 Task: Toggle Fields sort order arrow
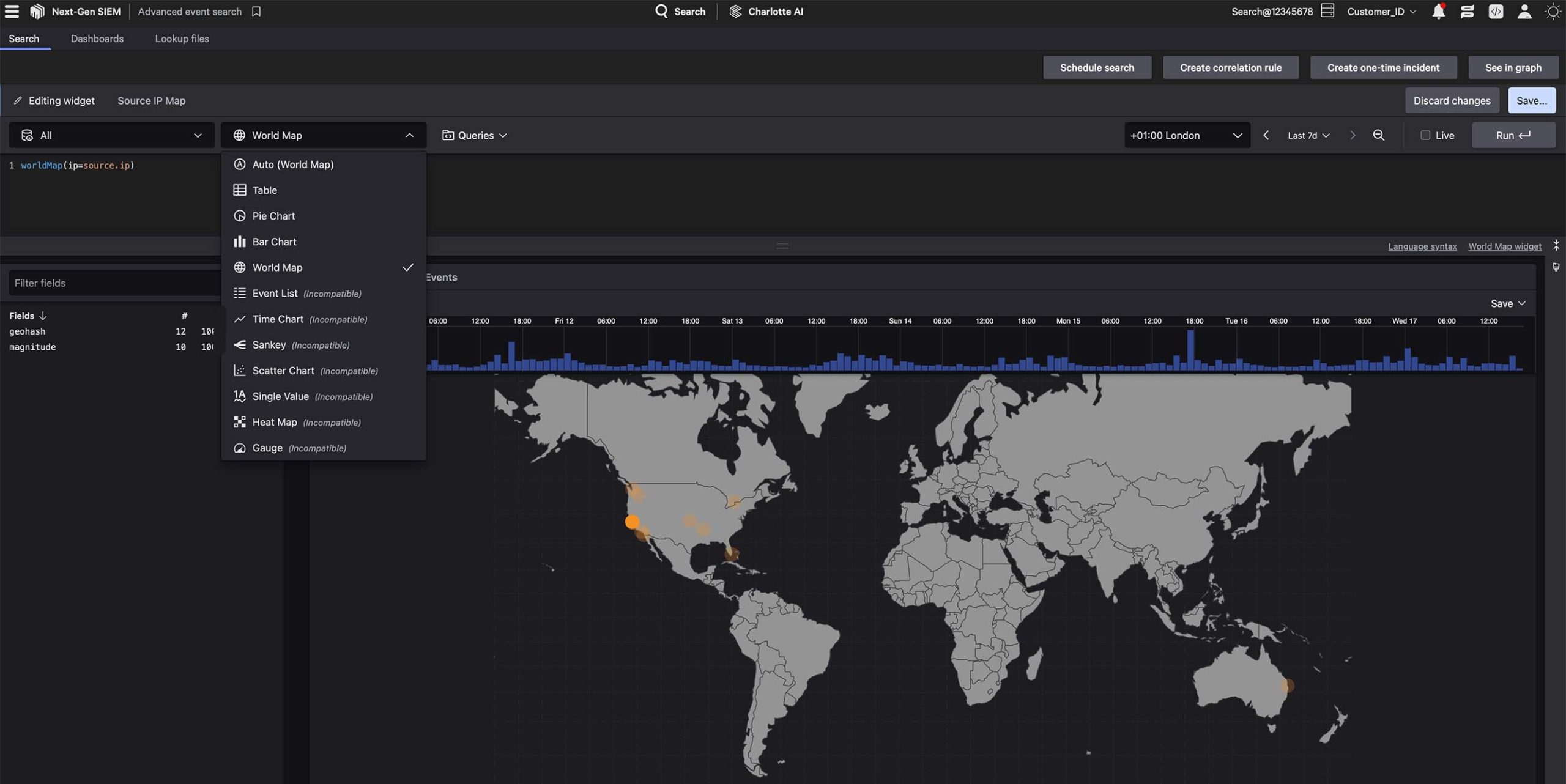tap(43, 316)
